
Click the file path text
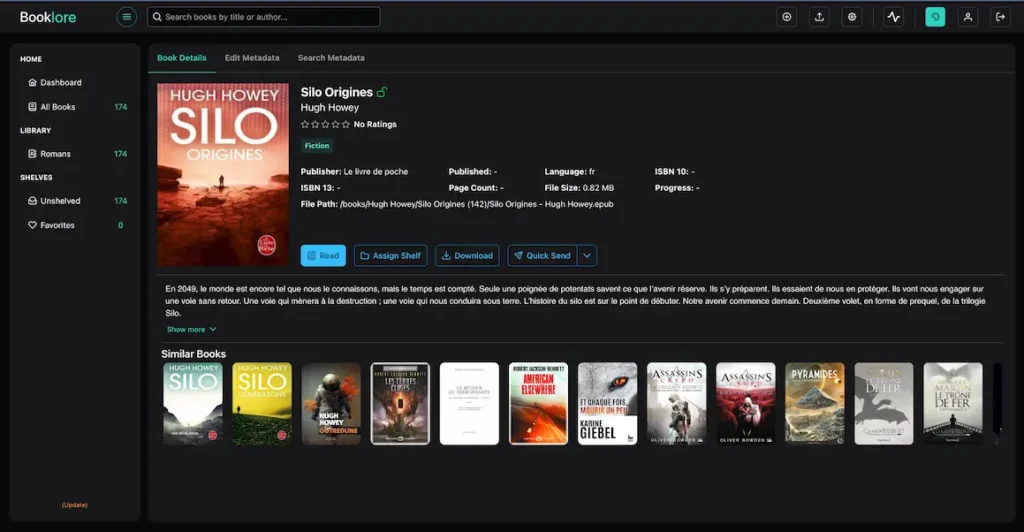pyautogui.click(x=457, y=204)
